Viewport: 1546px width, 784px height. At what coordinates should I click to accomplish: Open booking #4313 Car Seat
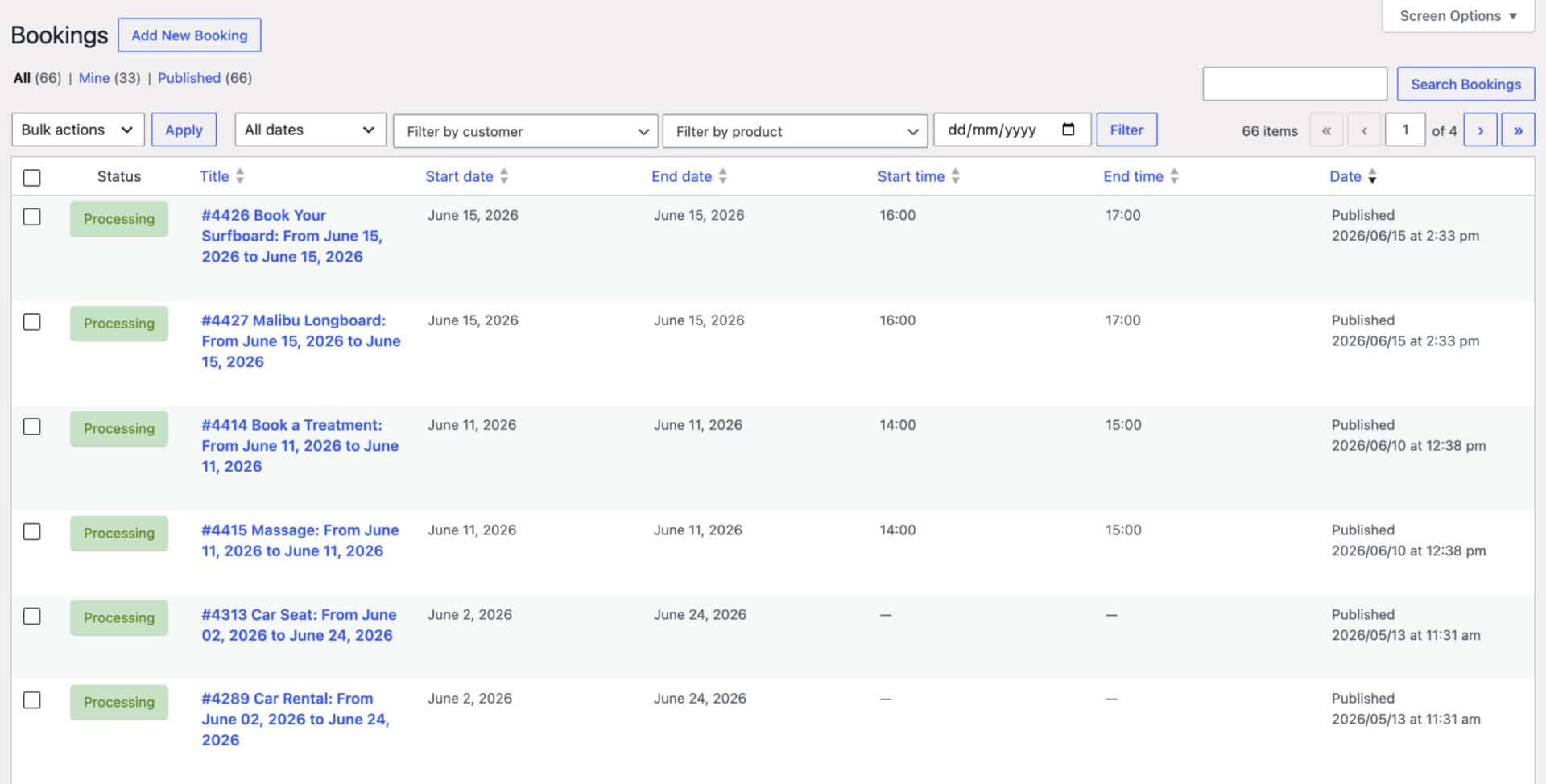[299, 625]
